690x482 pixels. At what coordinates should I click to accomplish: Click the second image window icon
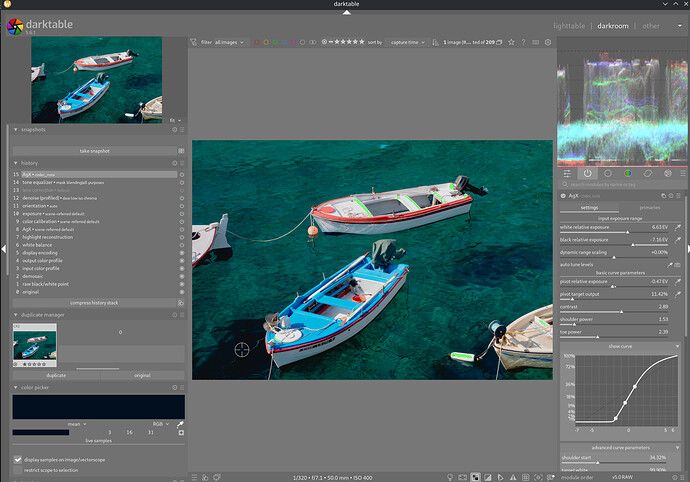[x=217, y=477]
